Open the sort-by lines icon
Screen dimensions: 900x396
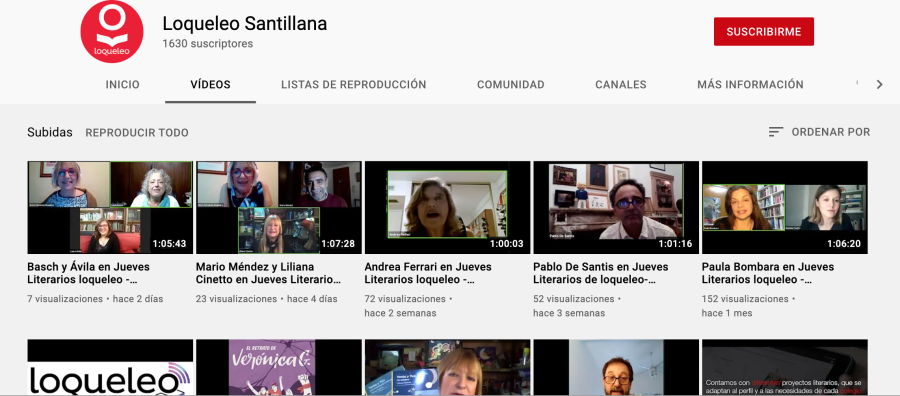point(775,132)
